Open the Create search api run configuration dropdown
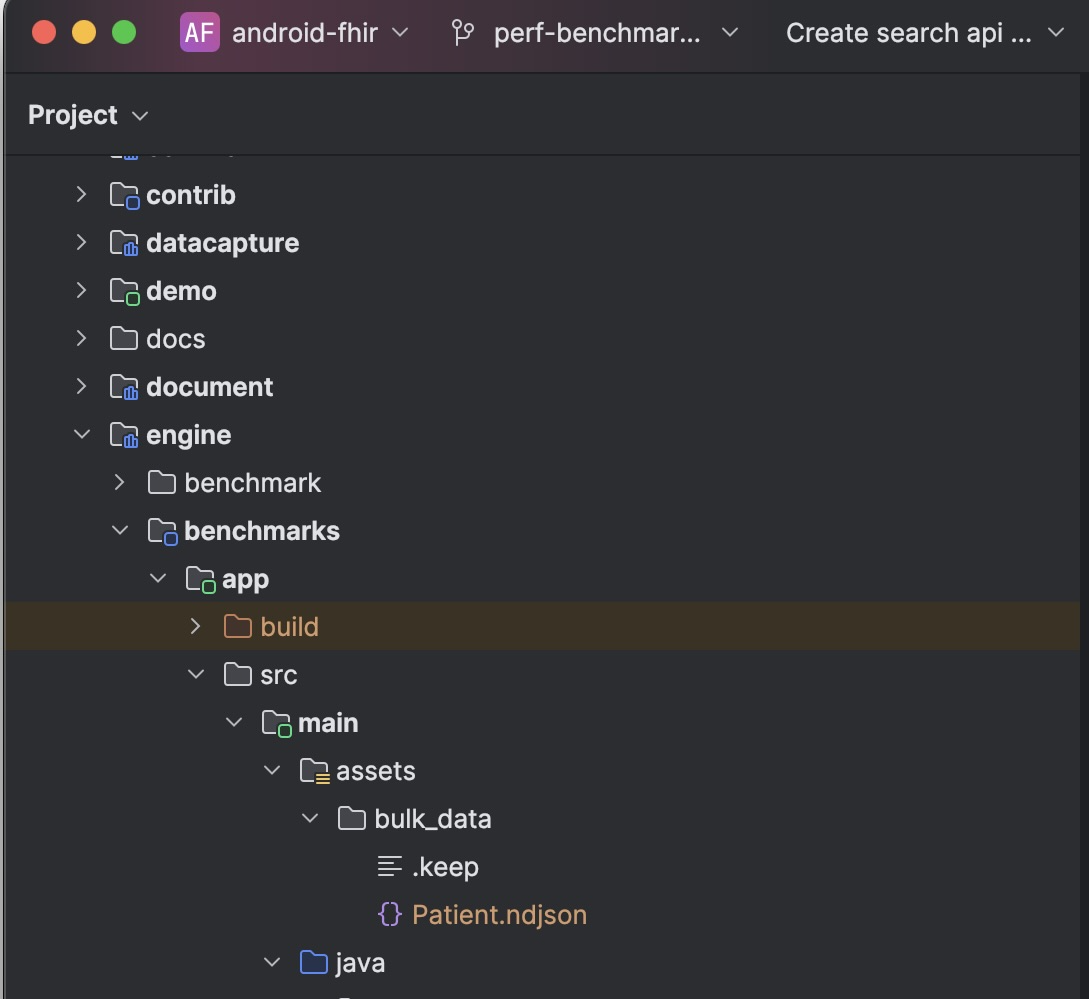Viewport: 1089px width, 999px height. click(924, 33)
